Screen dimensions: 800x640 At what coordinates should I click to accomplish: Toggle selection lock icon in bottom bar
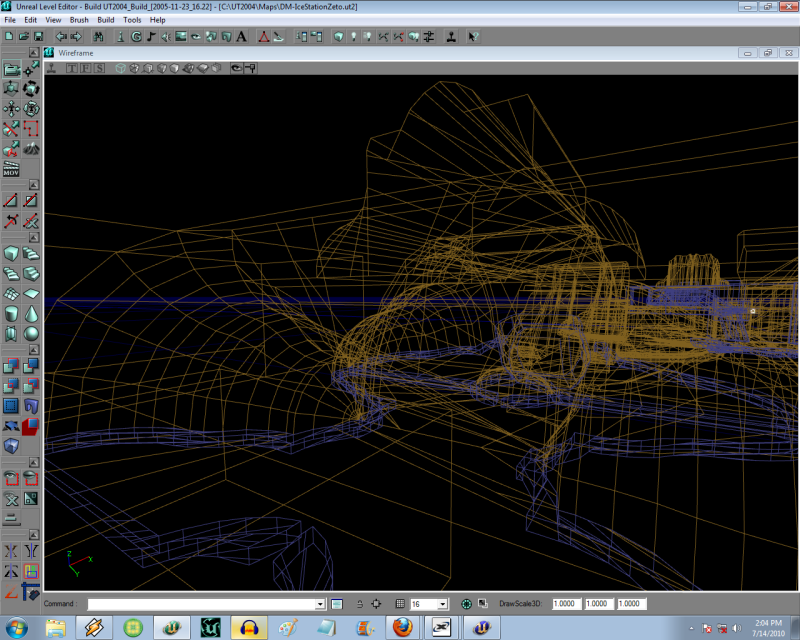coord(360,604)
